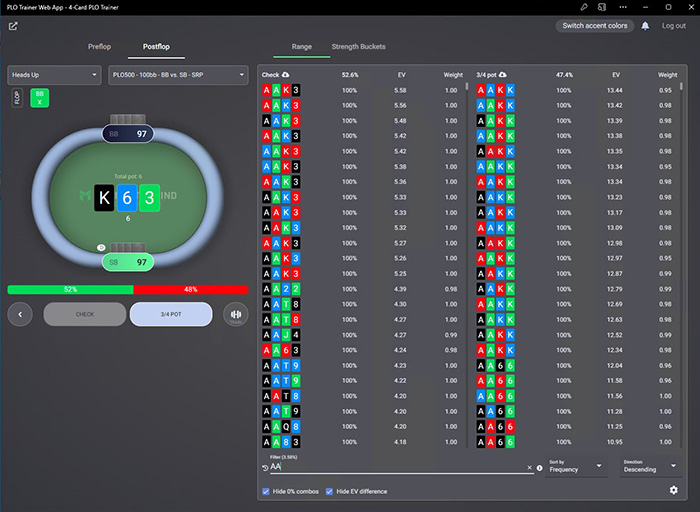Click the back arrow button below table
The height and width of the screenshot is (512, 700).
click(20, 314)
